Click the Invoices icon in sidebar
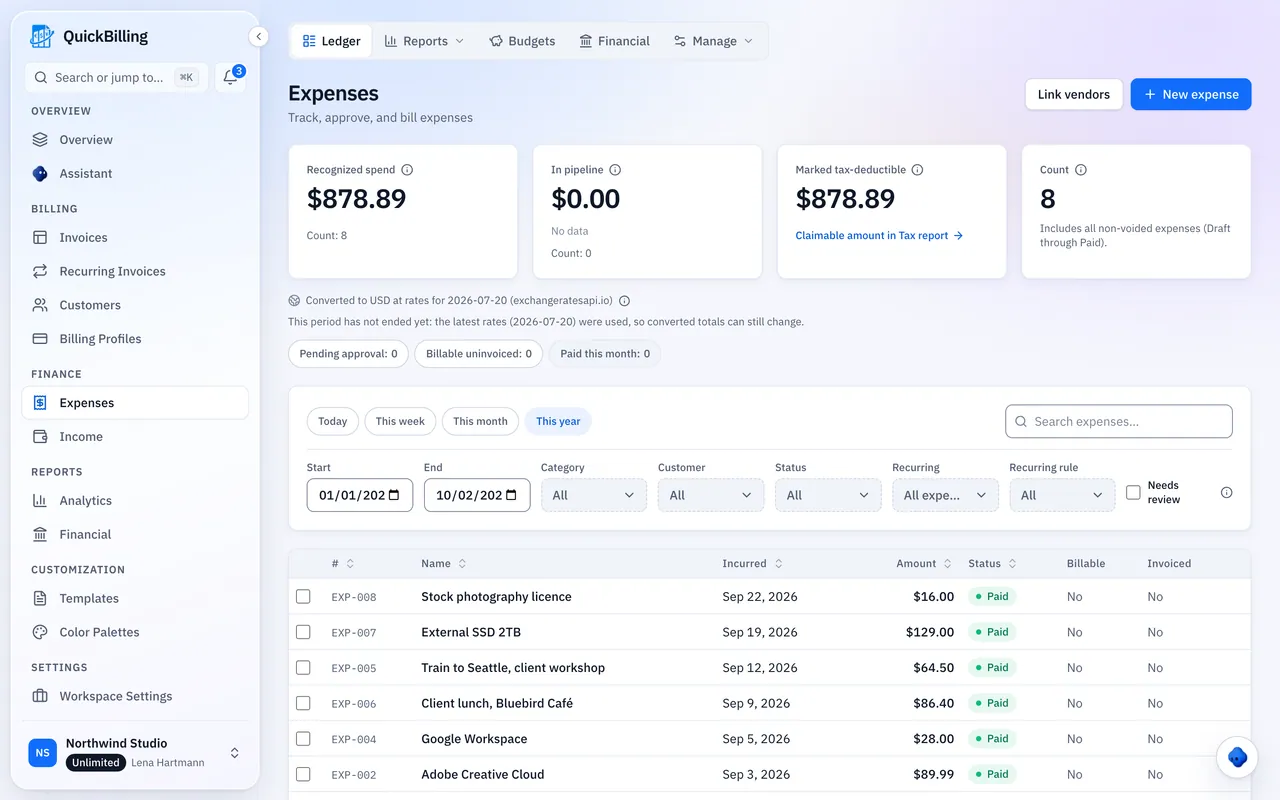 click(40, 238)
